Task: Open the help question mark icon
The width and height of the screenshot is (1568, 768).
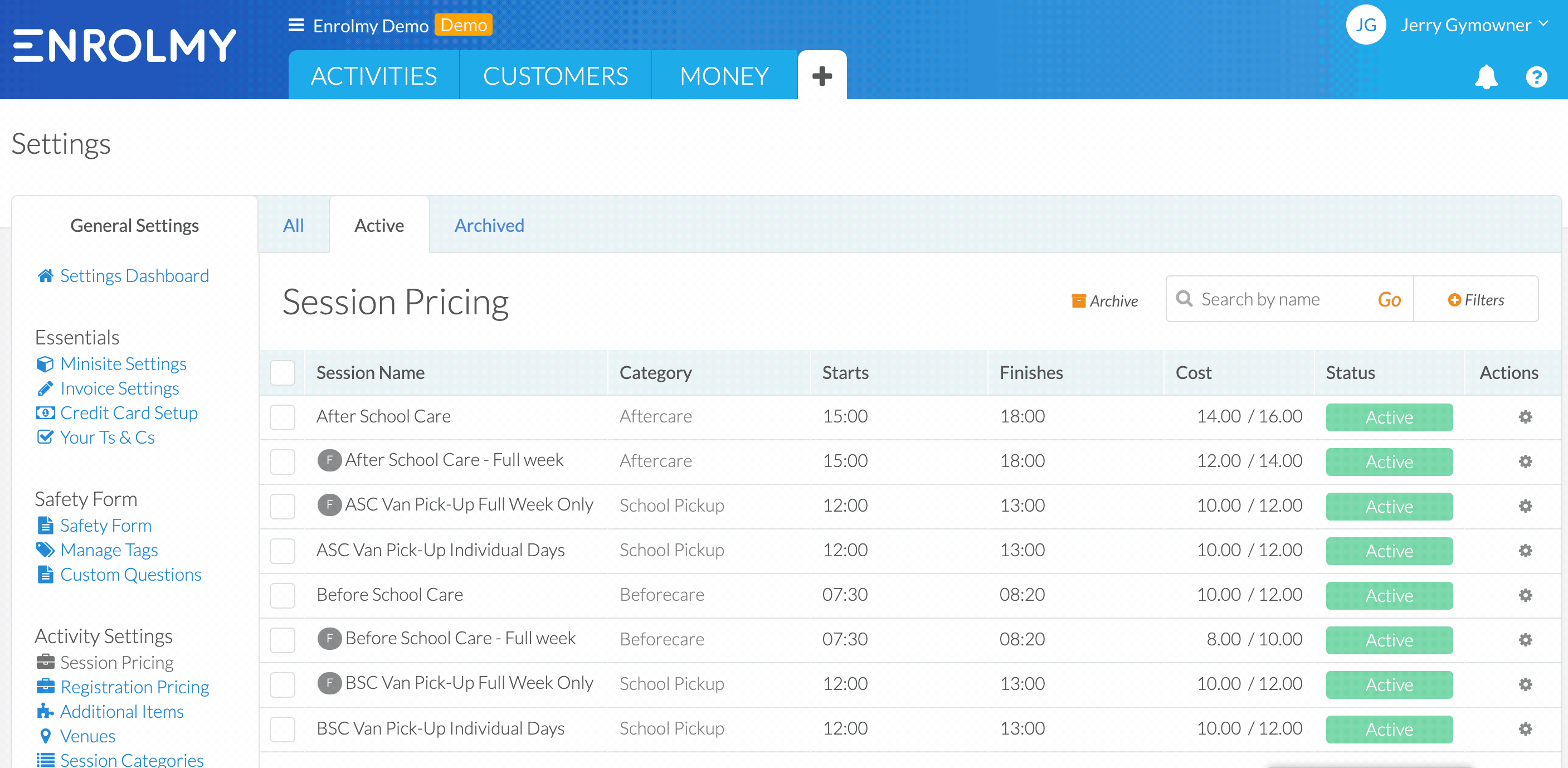Action: 1536,77
